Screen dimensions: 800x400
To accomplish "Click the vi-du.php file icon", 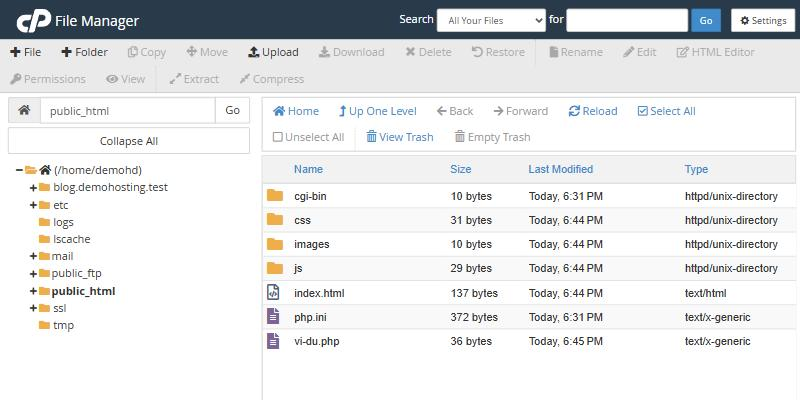I will click(x=273, y=340).
